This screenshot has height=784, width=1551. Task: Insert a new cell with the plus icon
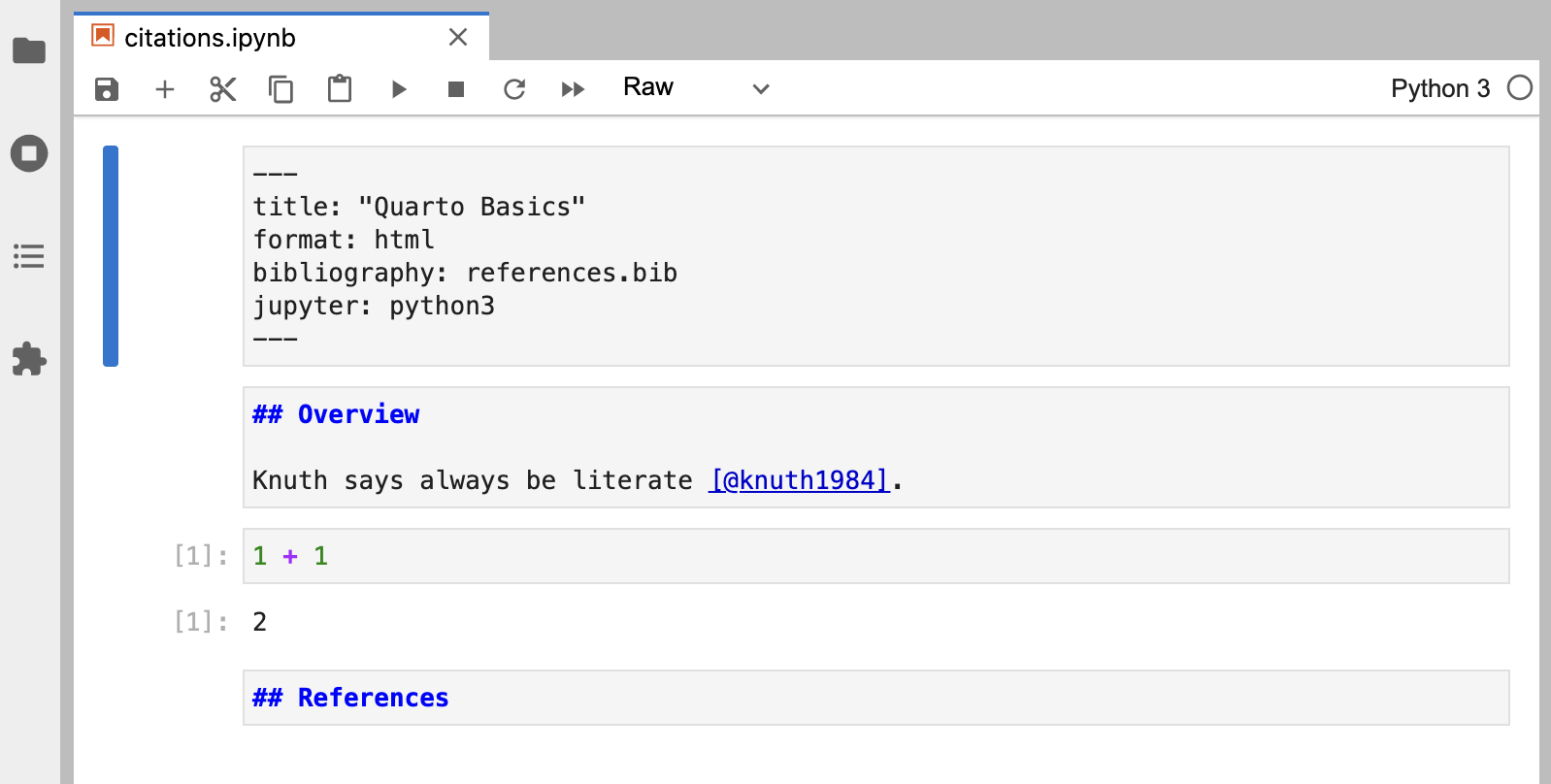pos(165,89)
